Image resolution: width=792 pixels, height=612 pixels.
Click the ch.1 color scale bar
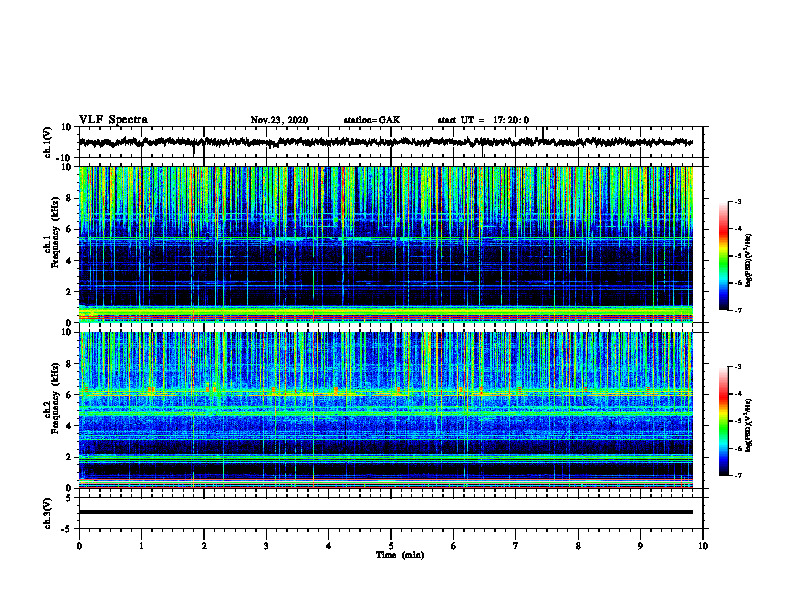tap(724, 256)
